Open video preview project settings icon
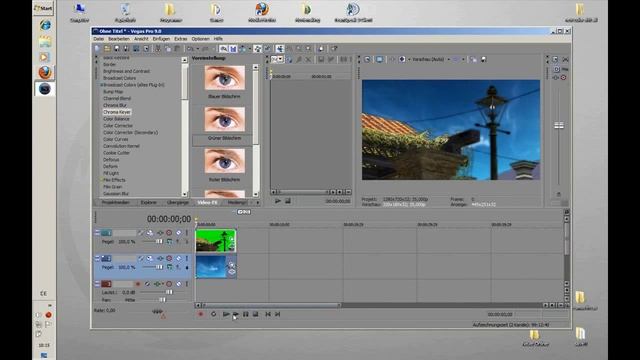Screen dimensions: 640x360 click(367, 59)
